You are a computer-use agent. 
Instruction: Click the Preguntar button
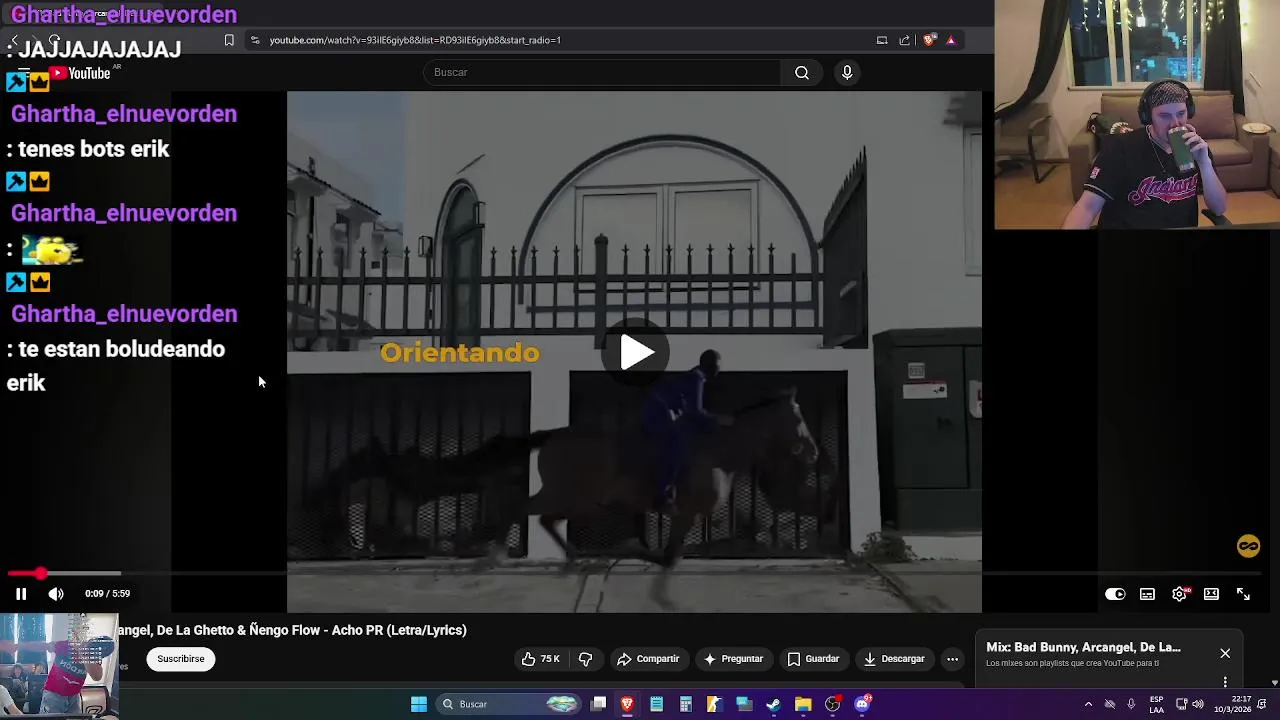pos(733,659)
